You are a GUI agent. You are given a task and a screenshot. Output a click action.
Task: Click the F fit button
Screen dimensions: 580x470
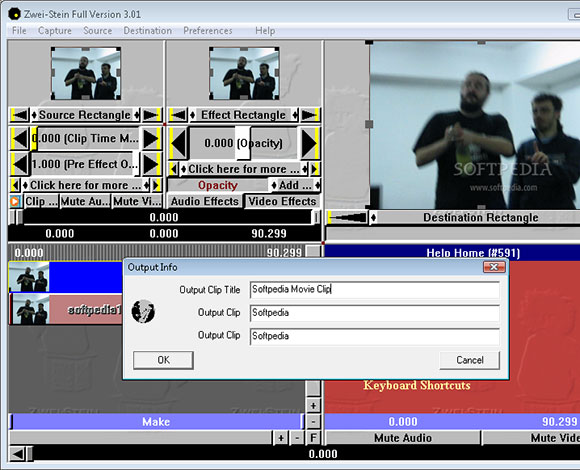tap(313, 438)
